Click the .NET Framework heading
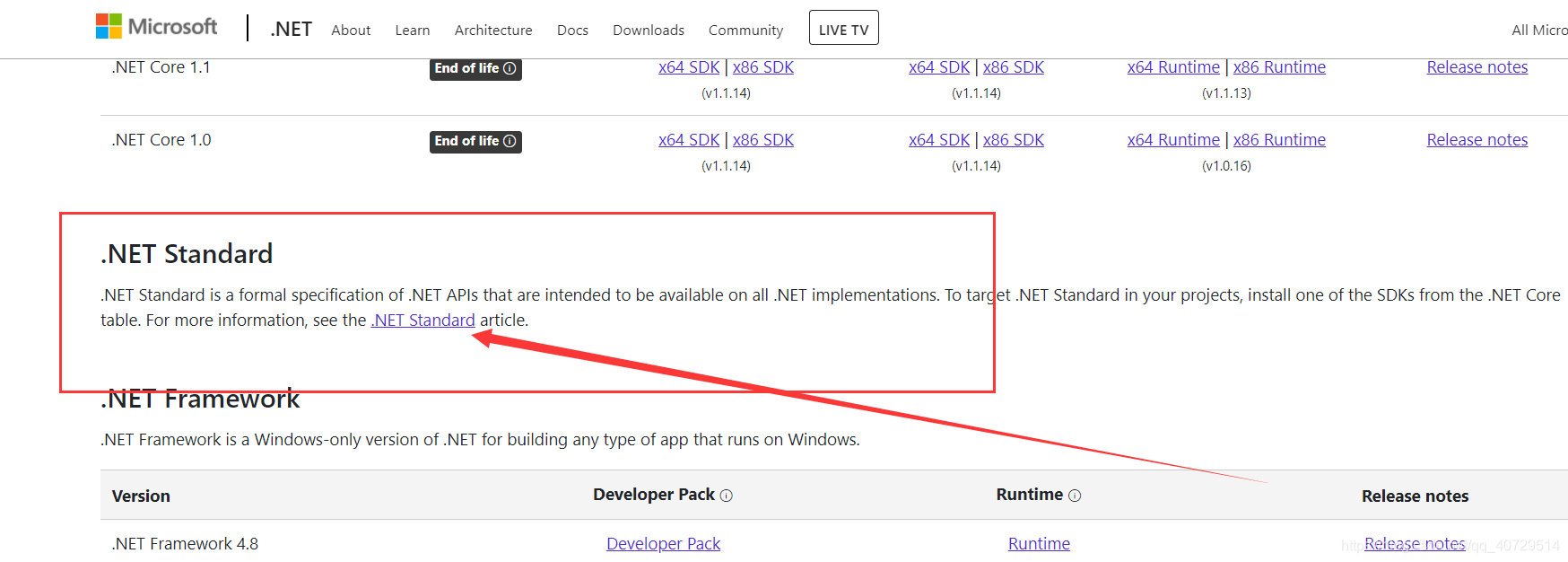Image resolution: width=1568 pixels, height=562 pixels. coord(200,399)
